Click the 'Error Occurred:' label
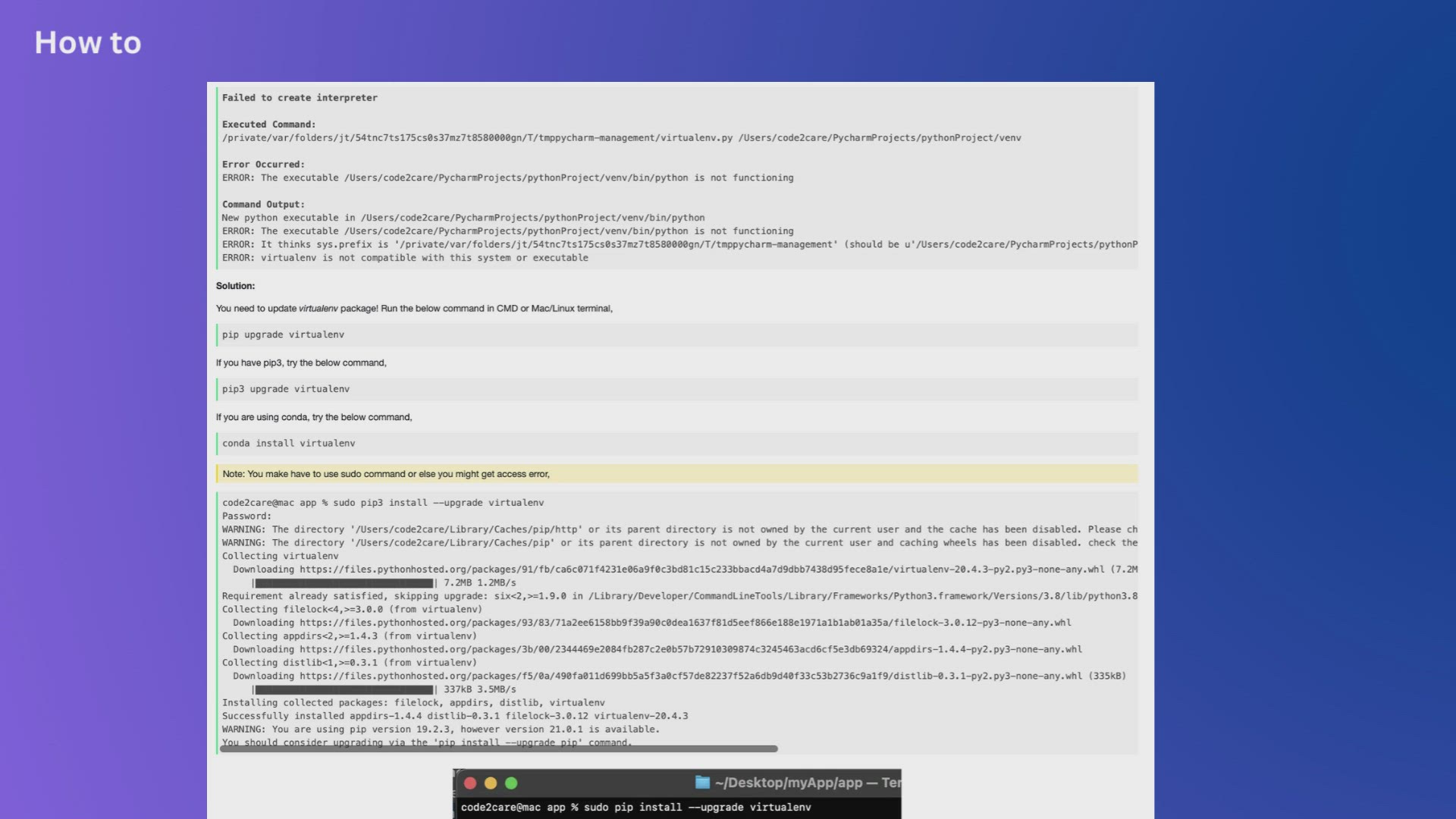The width and height of the screenshot is (1456, 819). coord(263,165)
